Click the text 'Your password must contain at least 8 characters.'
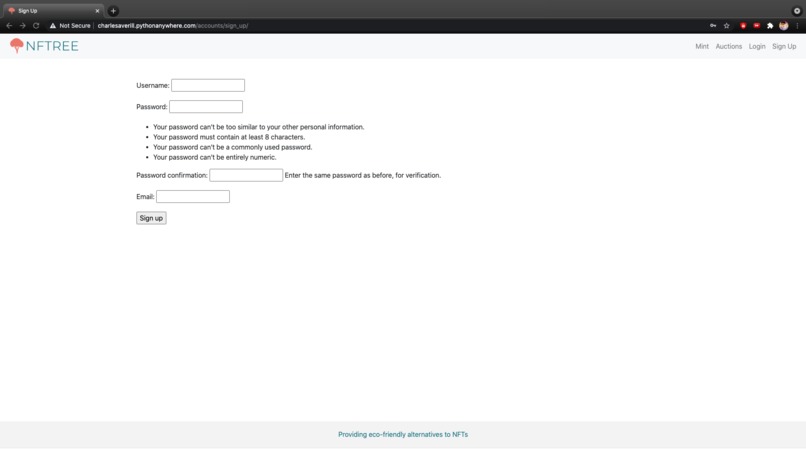Viewport: 806px width, 449px height. tap(229, 137)
